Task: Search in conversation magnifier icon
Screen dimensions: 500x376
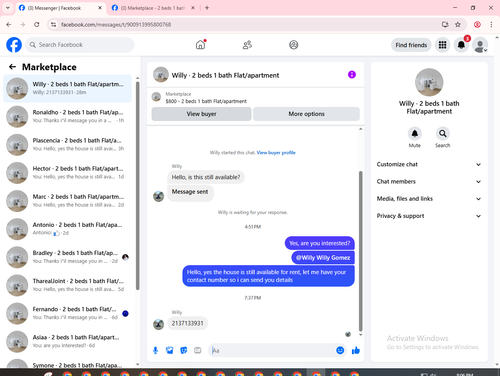Action: pyautogui.click(x=443, y=134)
